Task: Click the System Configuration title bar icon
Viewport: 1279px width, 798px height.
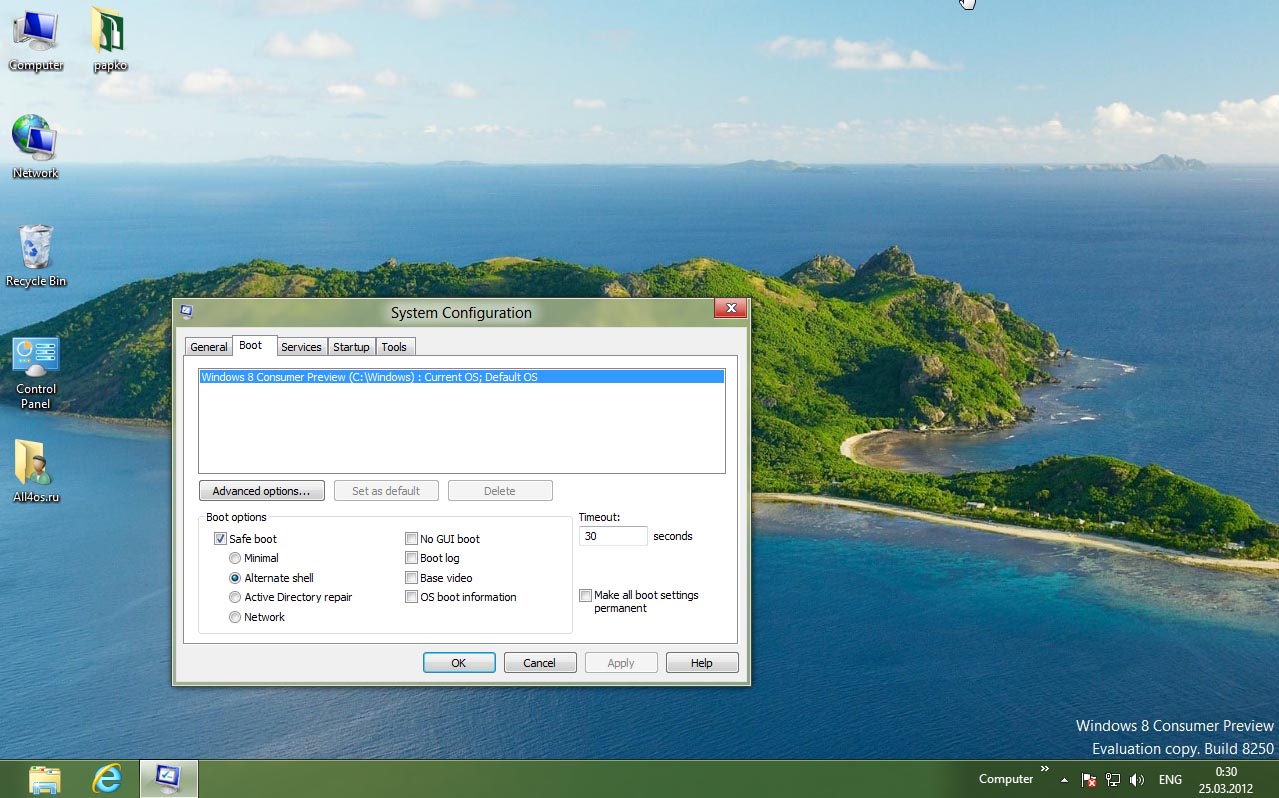Action: click(x=186, y=311)
